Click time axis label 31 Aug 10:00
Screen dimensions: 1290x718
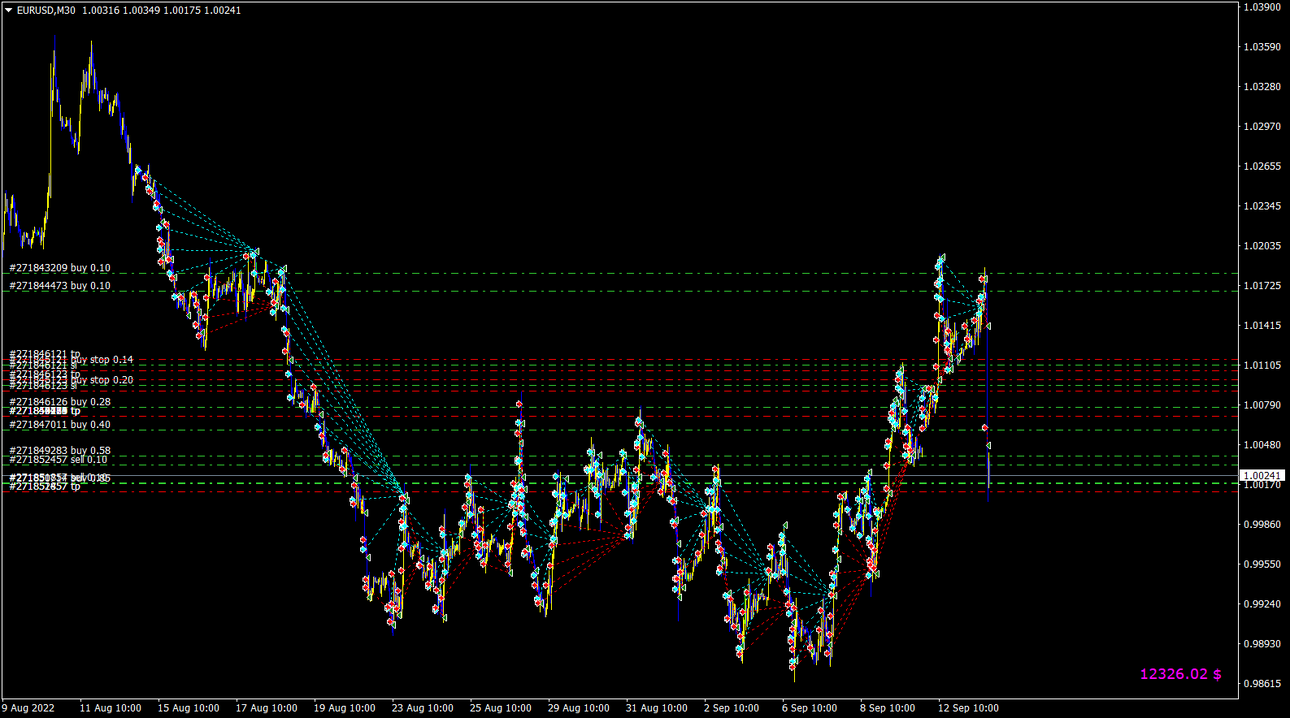point(657,708)
